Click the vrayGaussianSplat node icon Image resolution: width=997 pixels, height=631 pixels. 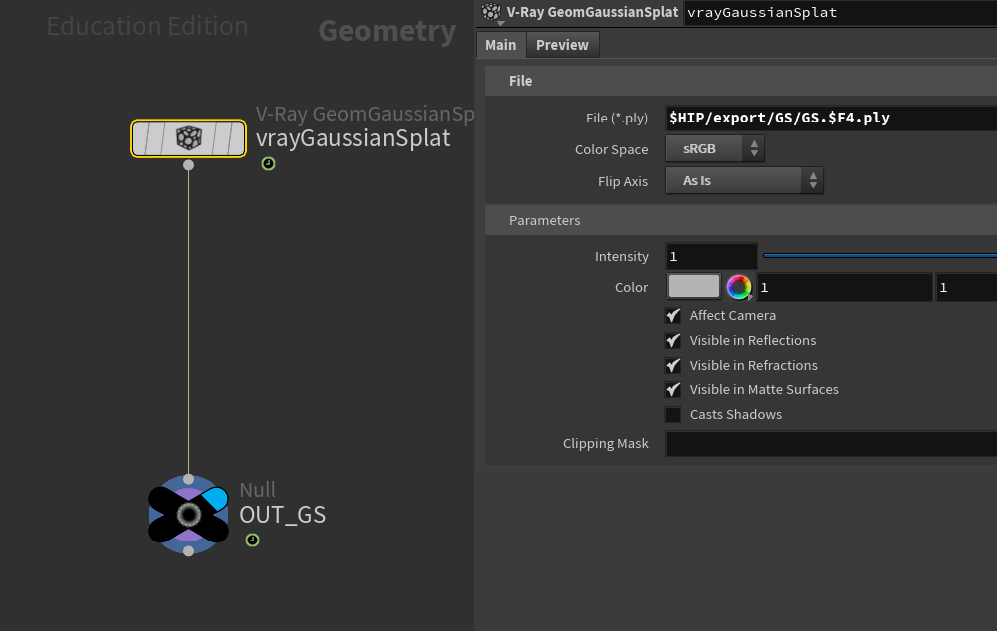[188, 138]
